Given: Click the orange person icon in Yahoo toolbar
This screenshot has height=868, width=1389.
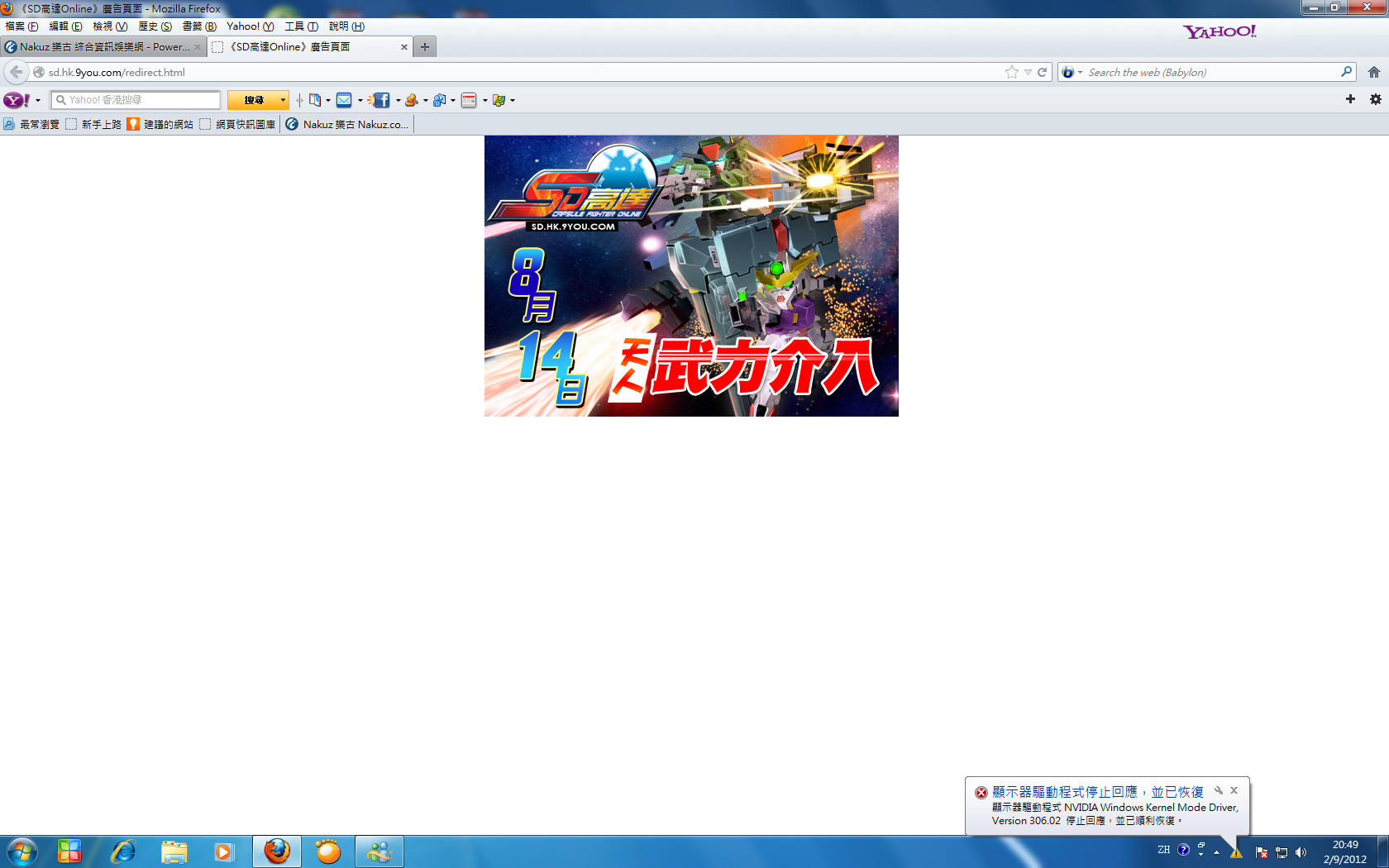Looking at the screenshot, I should (x=411, y=100).
